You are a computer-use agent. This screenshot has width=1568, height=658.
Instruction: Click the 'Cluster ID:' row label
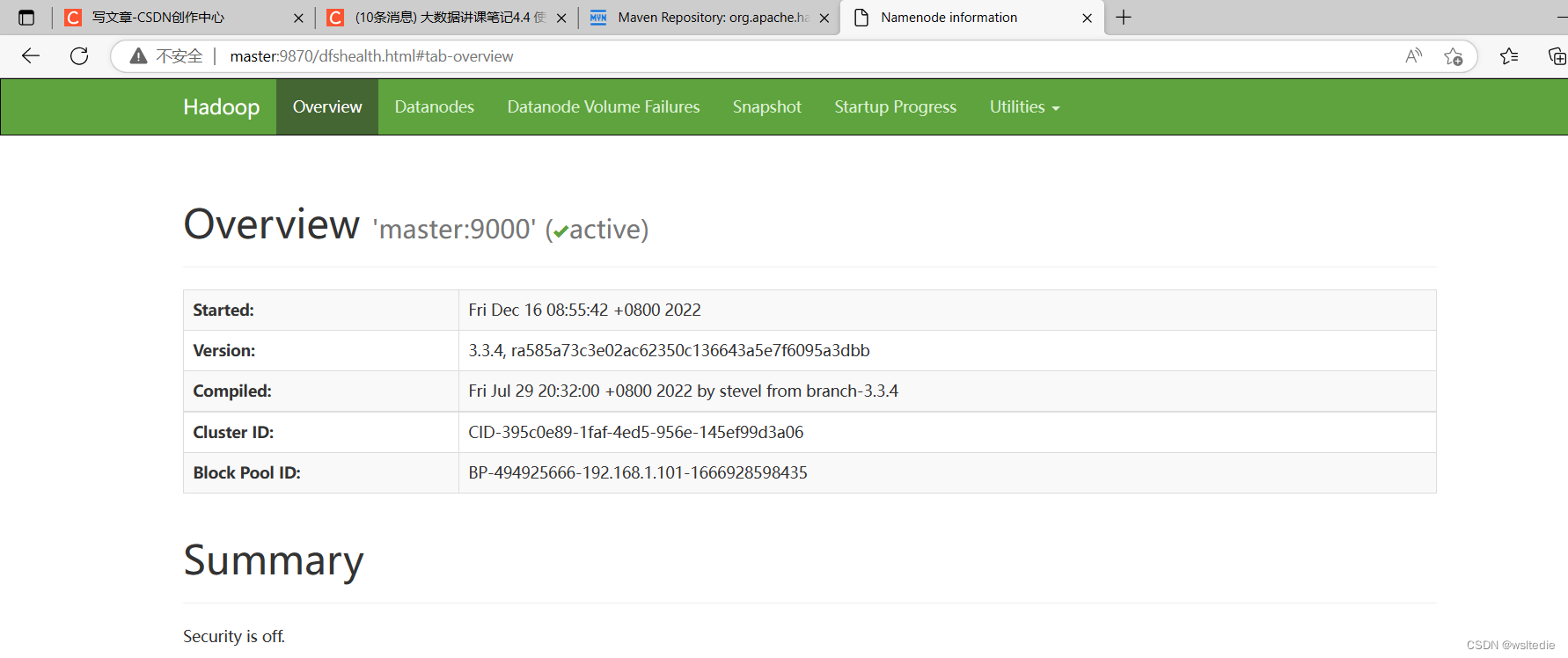click(x=233, y=433)
